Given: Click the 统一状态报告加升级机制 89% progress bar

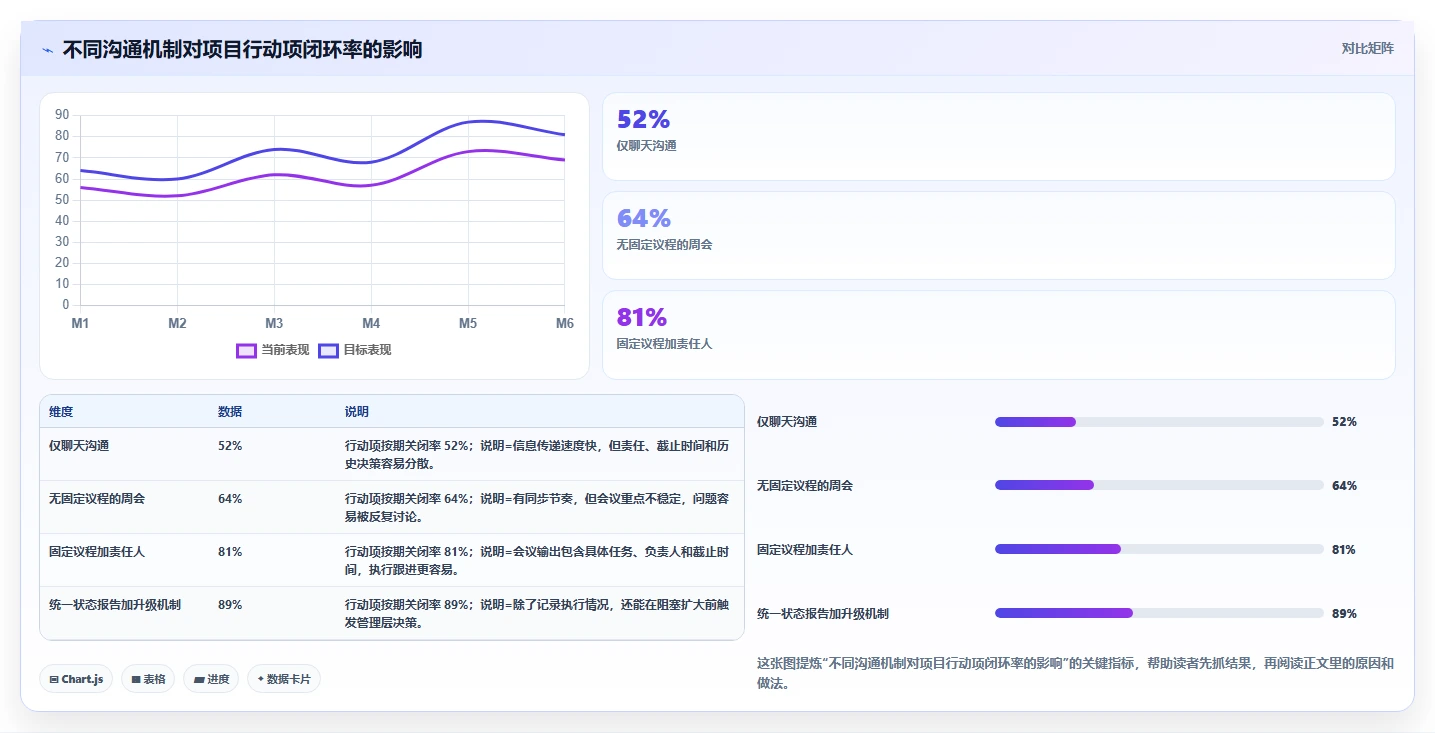Looking at the screenshot, I should tap(1159, 613).
